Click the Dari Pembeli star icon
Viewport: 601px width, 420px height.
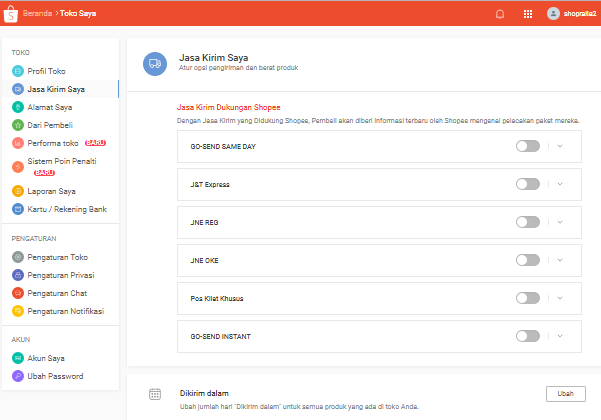pyautogui.click(x=18, y=125)
